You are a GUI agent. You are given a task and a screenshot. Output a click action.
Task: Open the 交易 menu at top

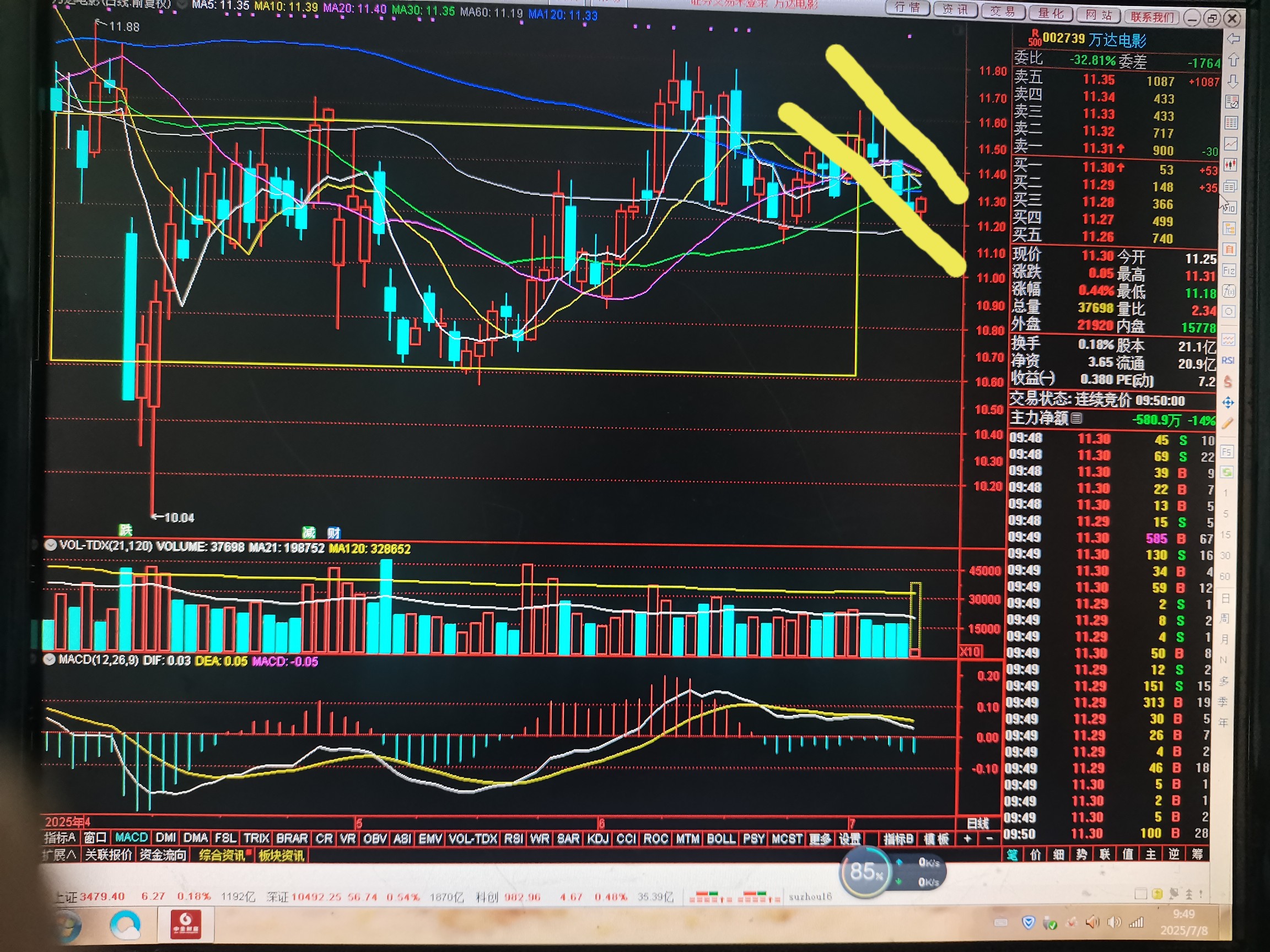click(x=1003, y=12)
